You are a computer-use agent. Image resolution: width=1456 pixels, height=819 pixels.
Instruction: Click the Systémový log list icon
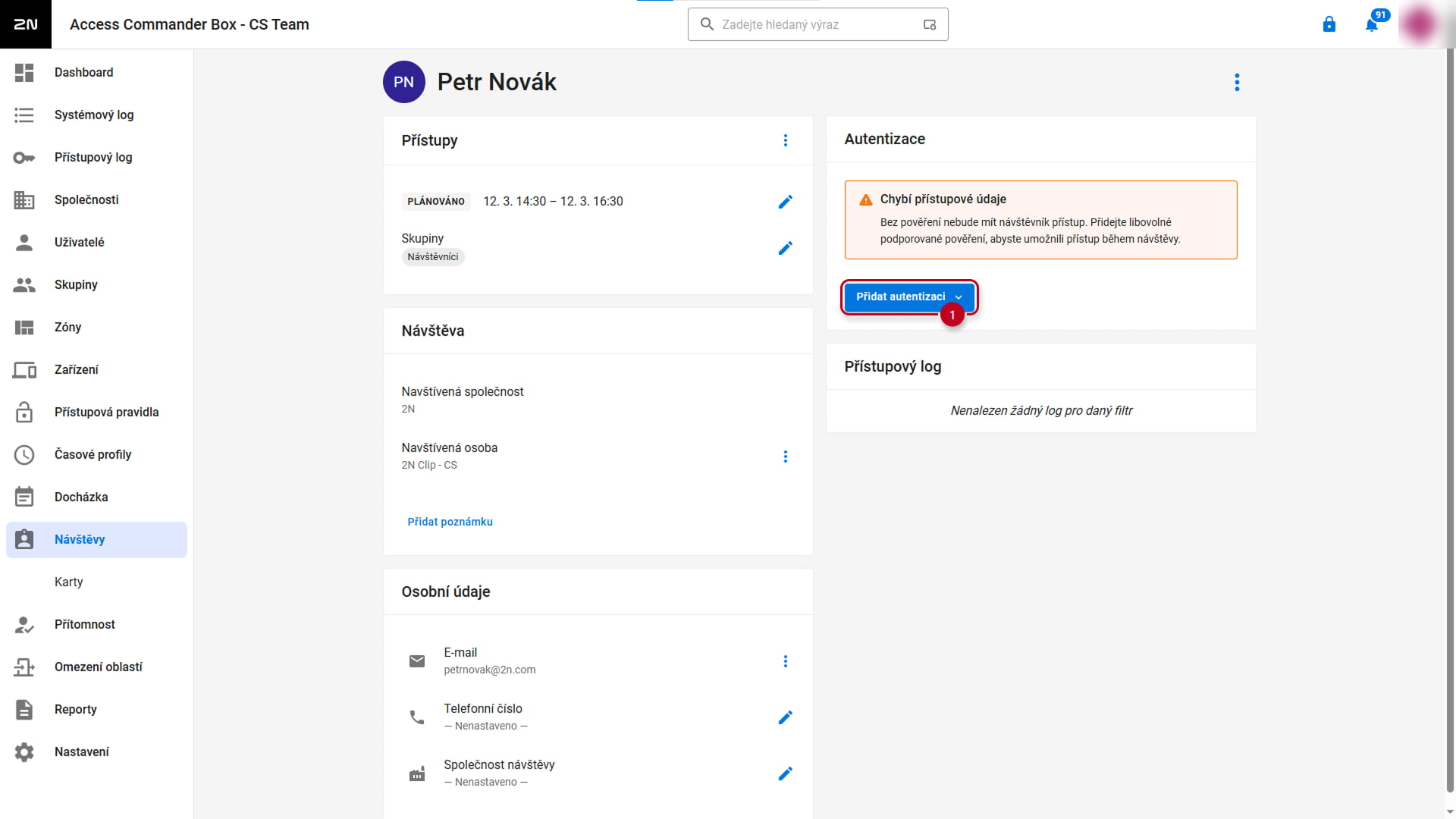24,115
